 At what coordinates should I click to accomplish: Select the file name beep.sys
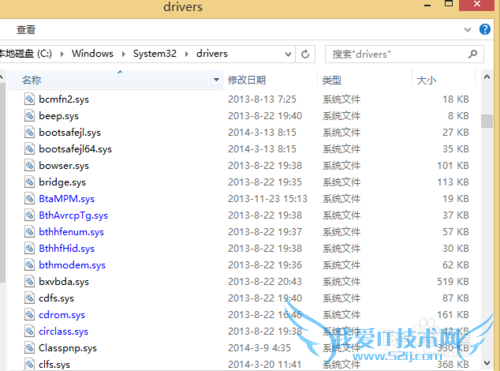coord(58,116)
